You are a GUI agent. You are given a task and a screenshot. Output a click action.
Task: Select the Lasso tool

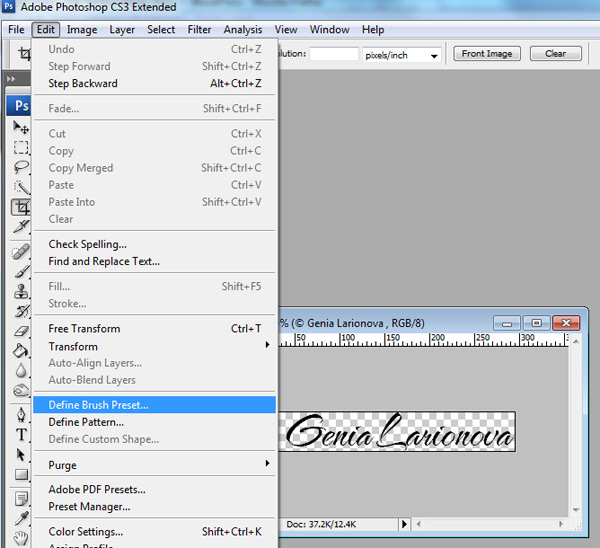tap(21, 167)
